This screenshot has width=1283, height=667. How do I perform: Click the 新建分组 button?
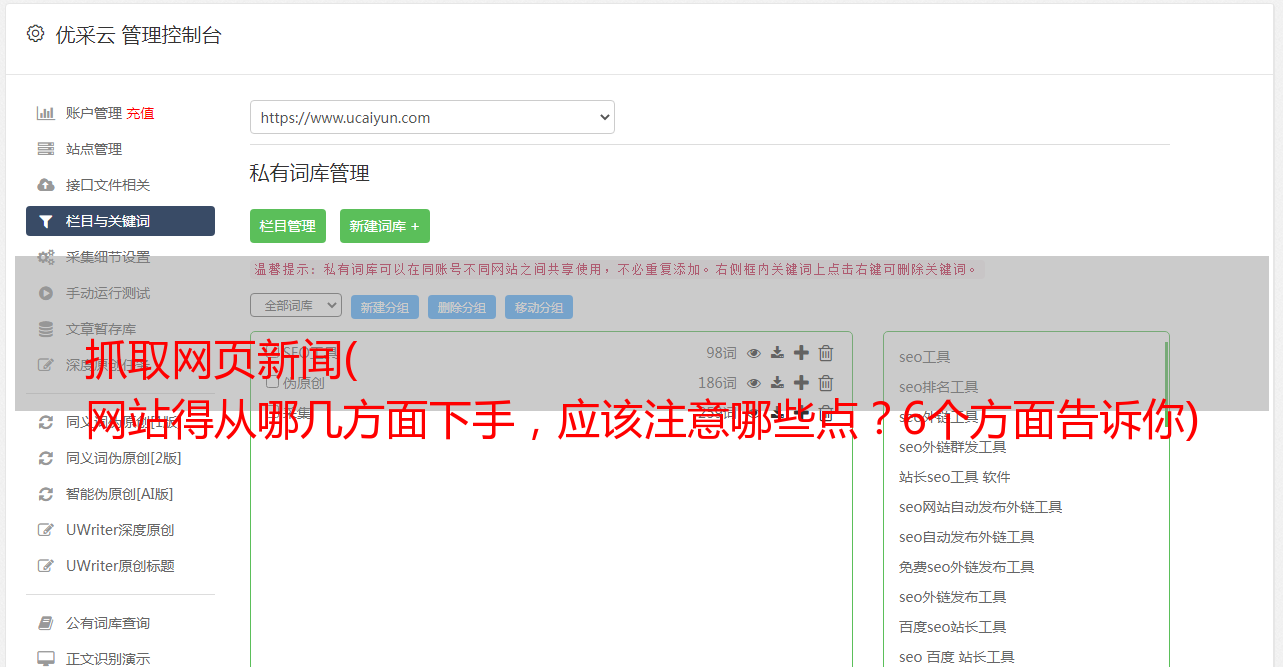click(385, 307)
